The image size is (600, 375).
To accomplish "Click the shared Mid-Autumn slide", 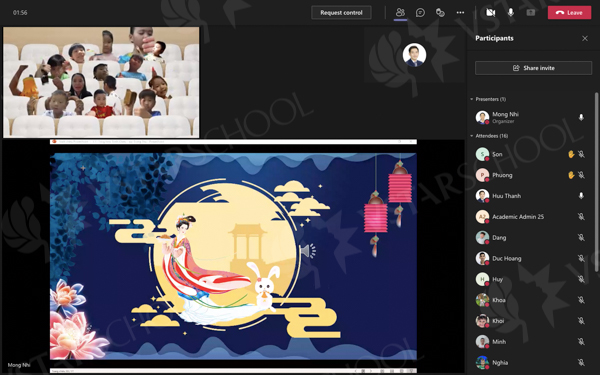I will click(233, 256).
